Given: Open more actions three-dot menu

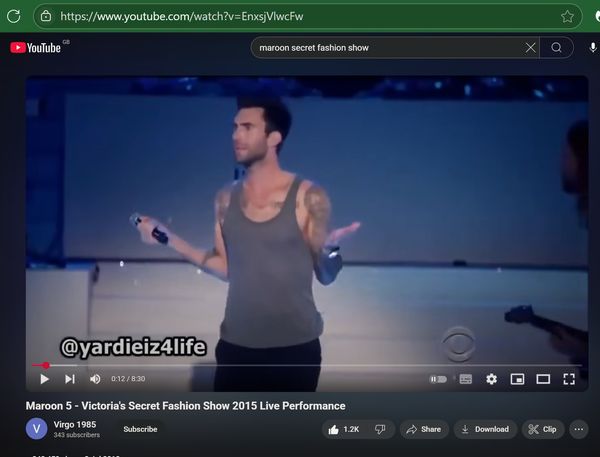Looking at the screenshot, I should pyautogui.click(x=579, y=429).
